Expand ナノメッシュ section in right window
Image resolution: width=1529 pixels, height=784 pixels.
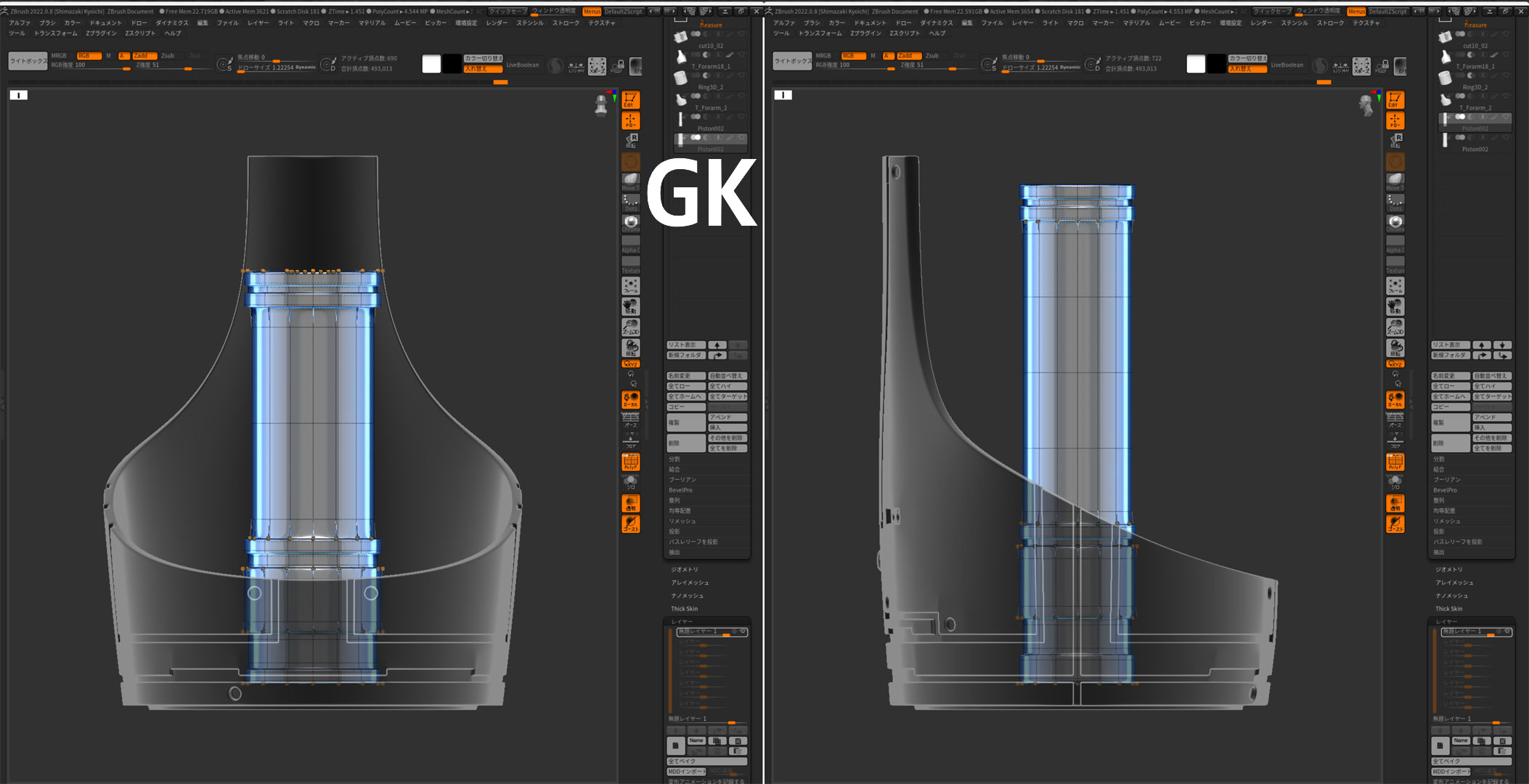pyautogui.click(x=1451, y=596)
